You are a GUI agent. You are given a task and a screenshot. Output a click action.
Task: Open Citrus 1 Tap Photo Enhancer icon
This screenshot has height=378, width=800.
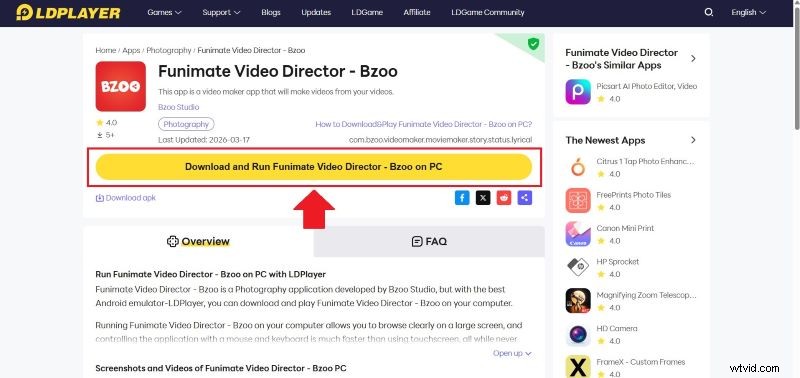pyautogui.click(x=578, y=167)
